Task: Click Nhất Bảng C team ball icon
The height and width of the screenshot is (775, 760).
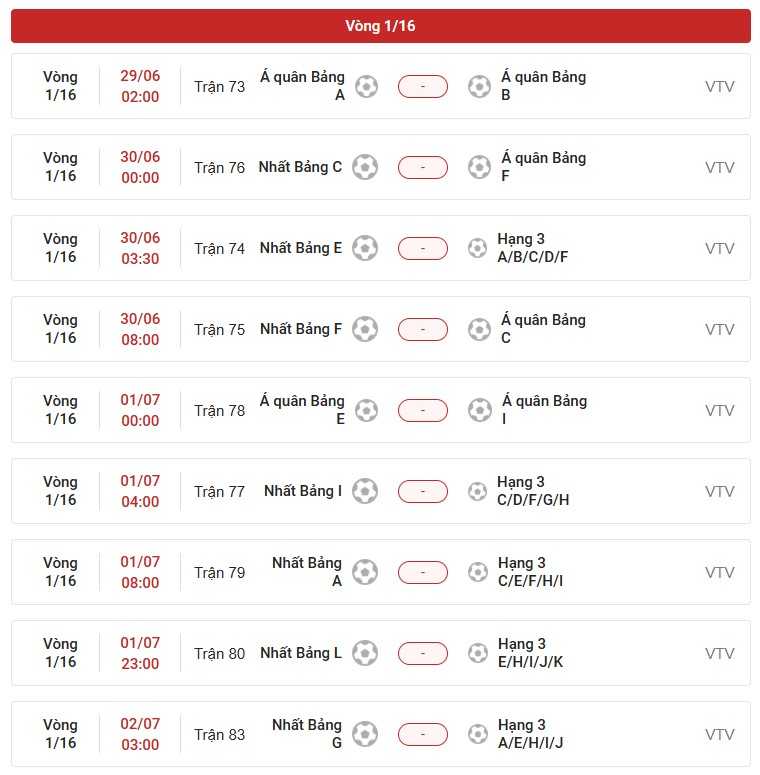Action: coord(365,167)
